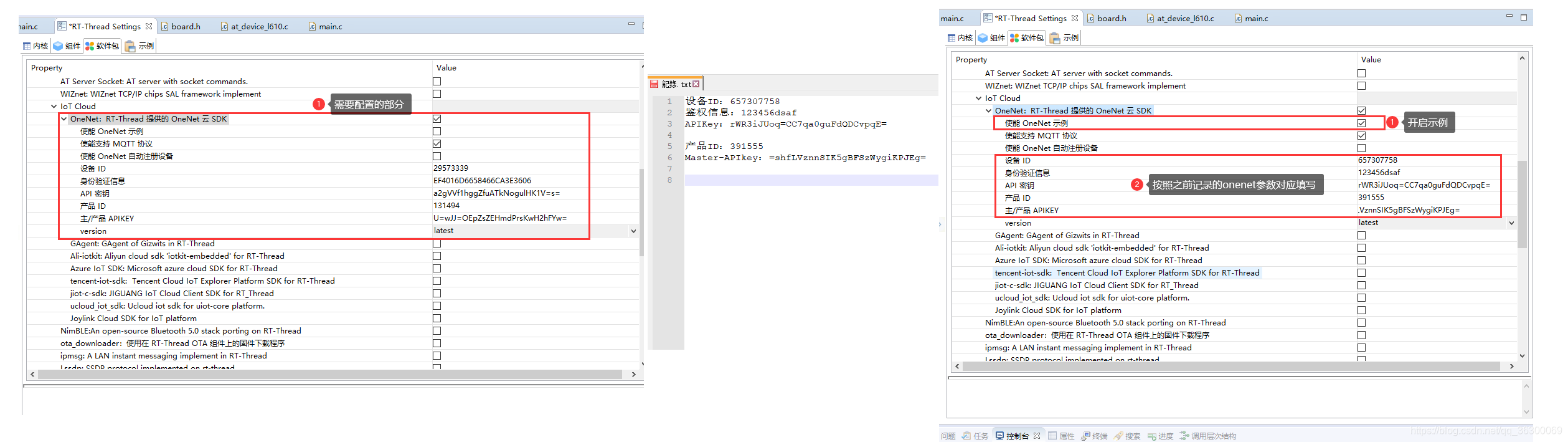Image resolution: width=1568 pixels, height=442 pixels.
Task: Click RT-Thread Settings tab icon in left window
Action: 62,26
